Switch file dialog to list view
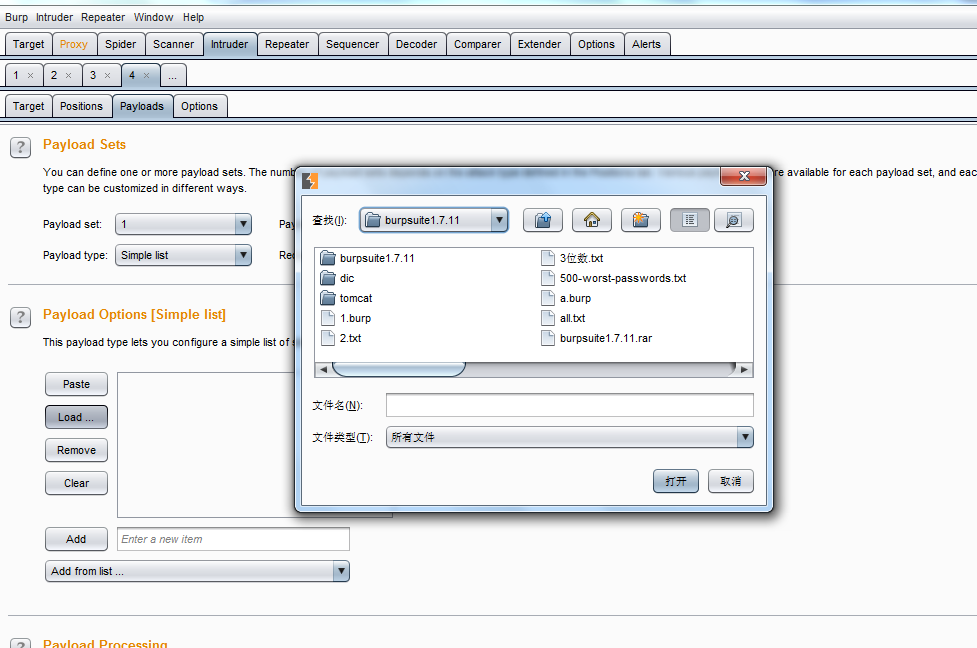Image resolution: width=977 pixels, height=648 pixels. [689, 220]
